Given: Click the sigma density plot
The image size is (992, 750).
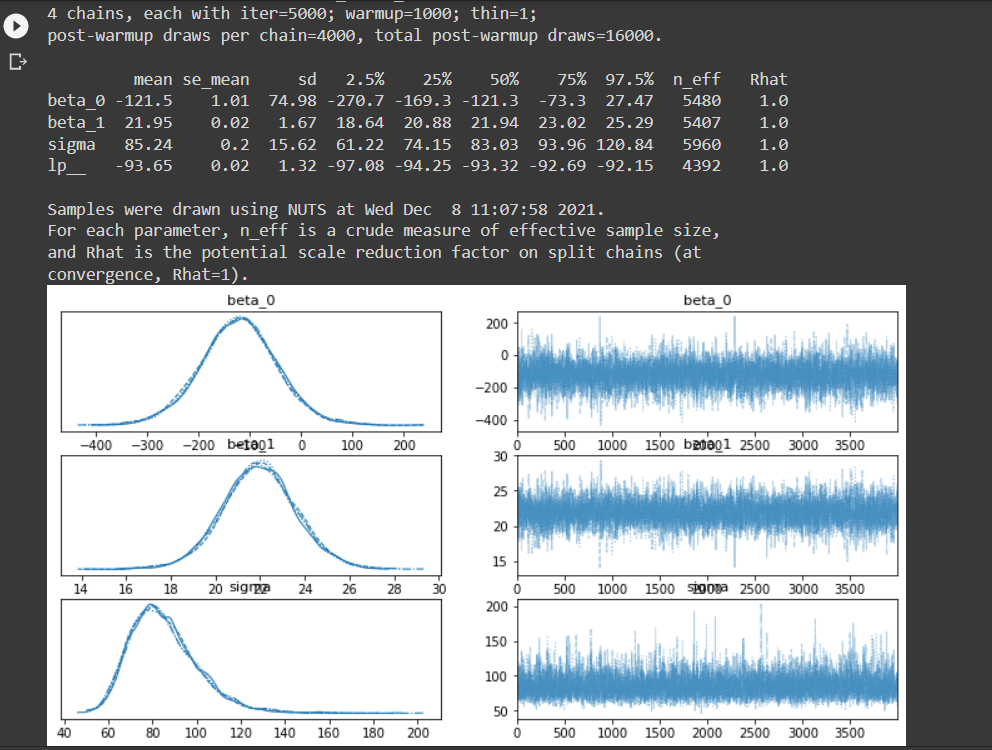Looking at the screenshot, I should [251, 659].
